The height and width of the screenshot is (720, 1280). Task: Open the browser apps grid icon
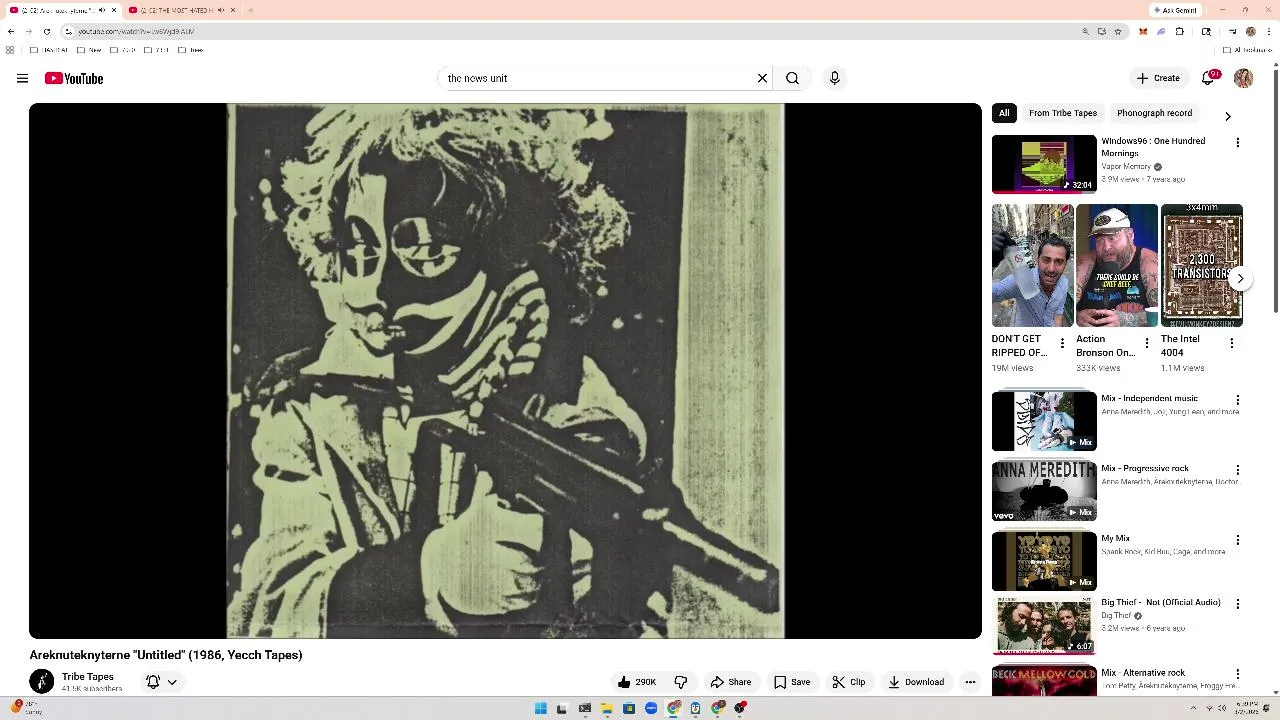10,50
